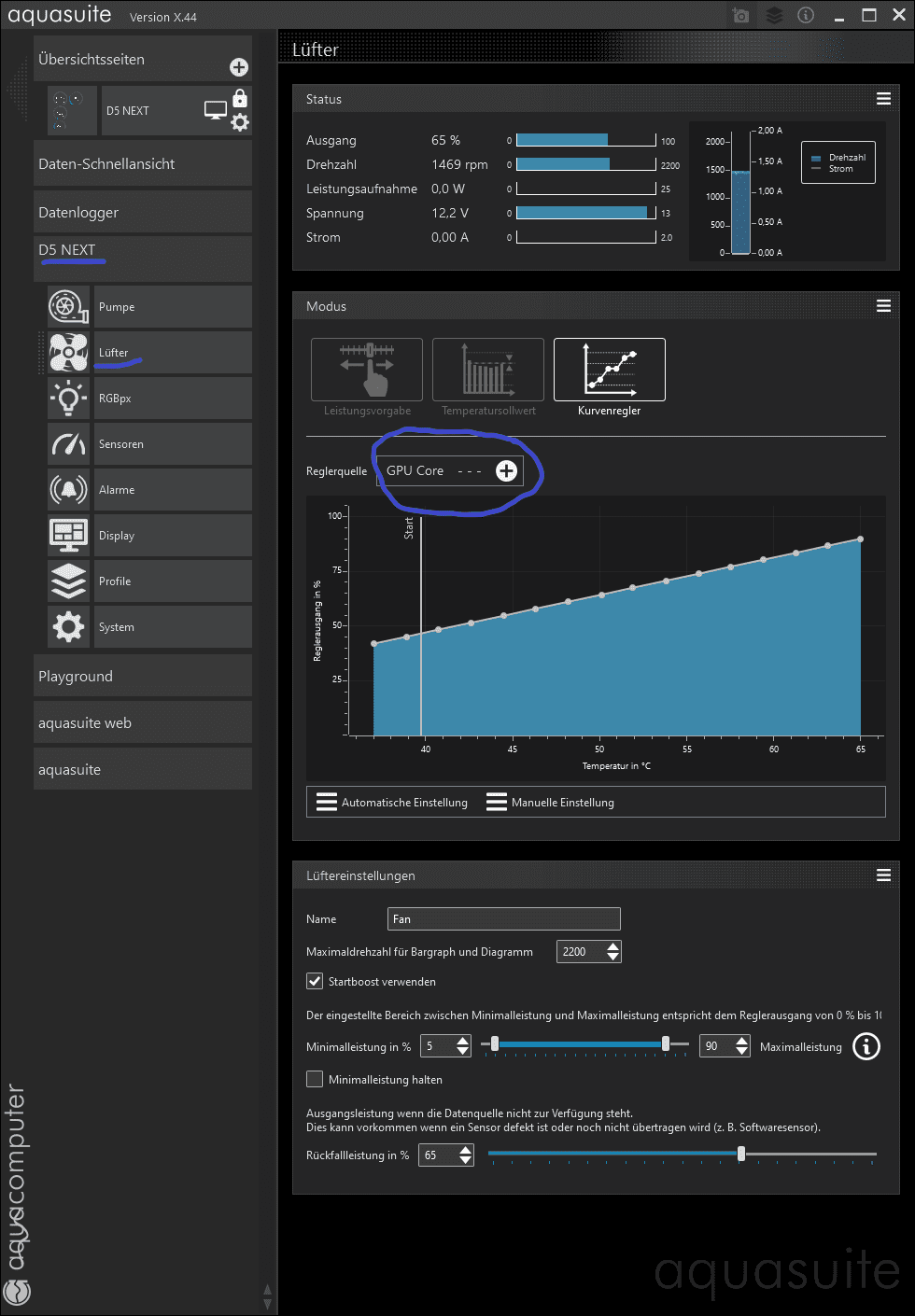Open settings gear for D5 NEXT overview page
915x1316 pixels.
pos(240,122)
